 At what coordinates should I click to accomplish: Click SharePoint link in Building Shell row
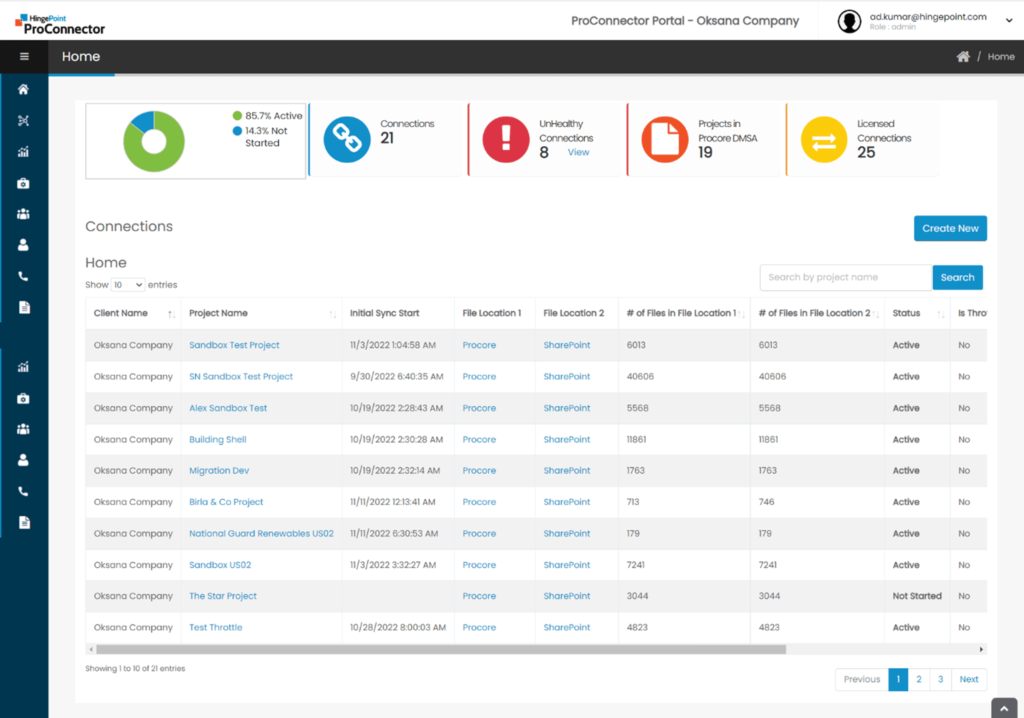point(567,440)
